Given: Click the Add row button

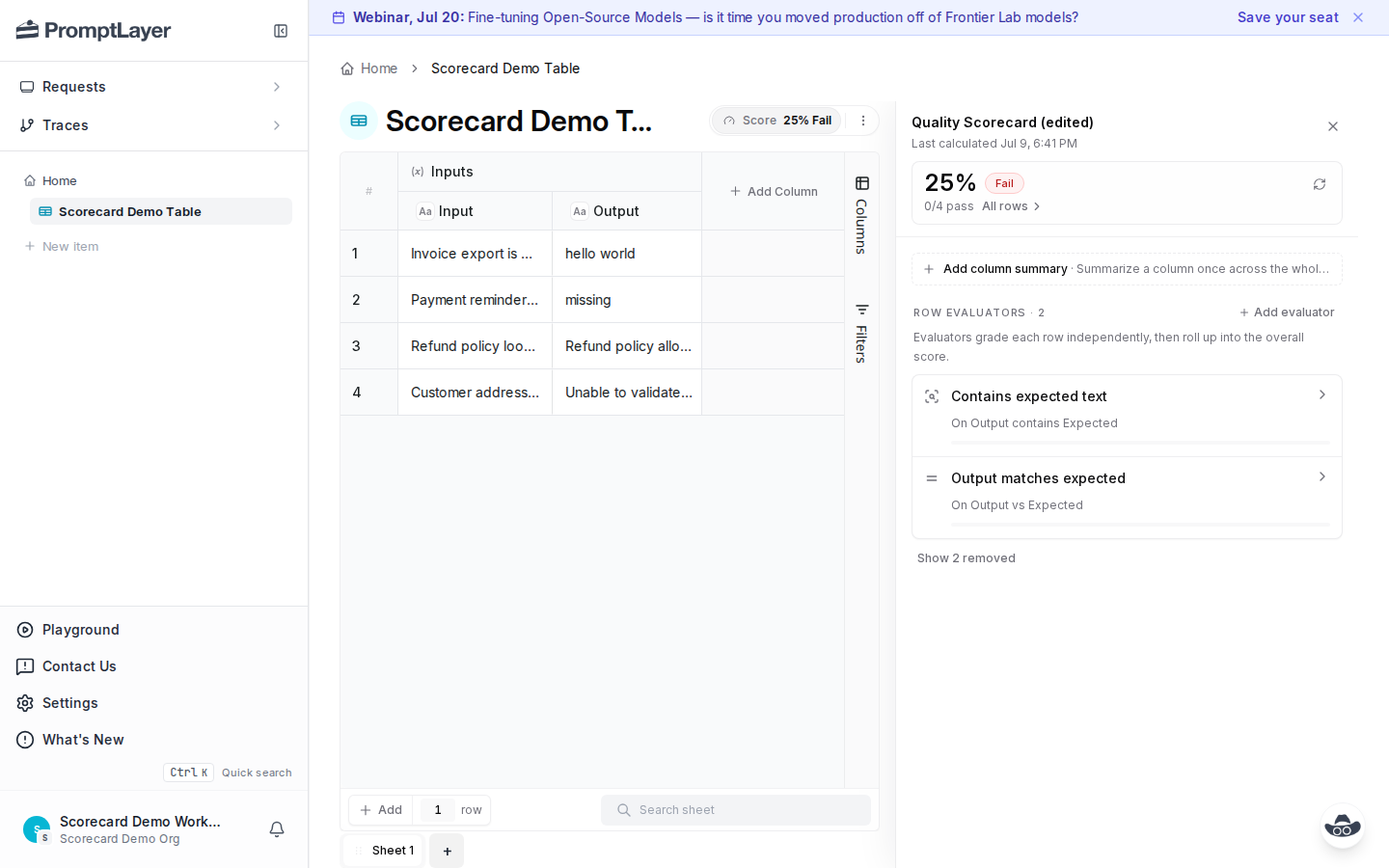Looking at the screenshot, I should 381,810.
